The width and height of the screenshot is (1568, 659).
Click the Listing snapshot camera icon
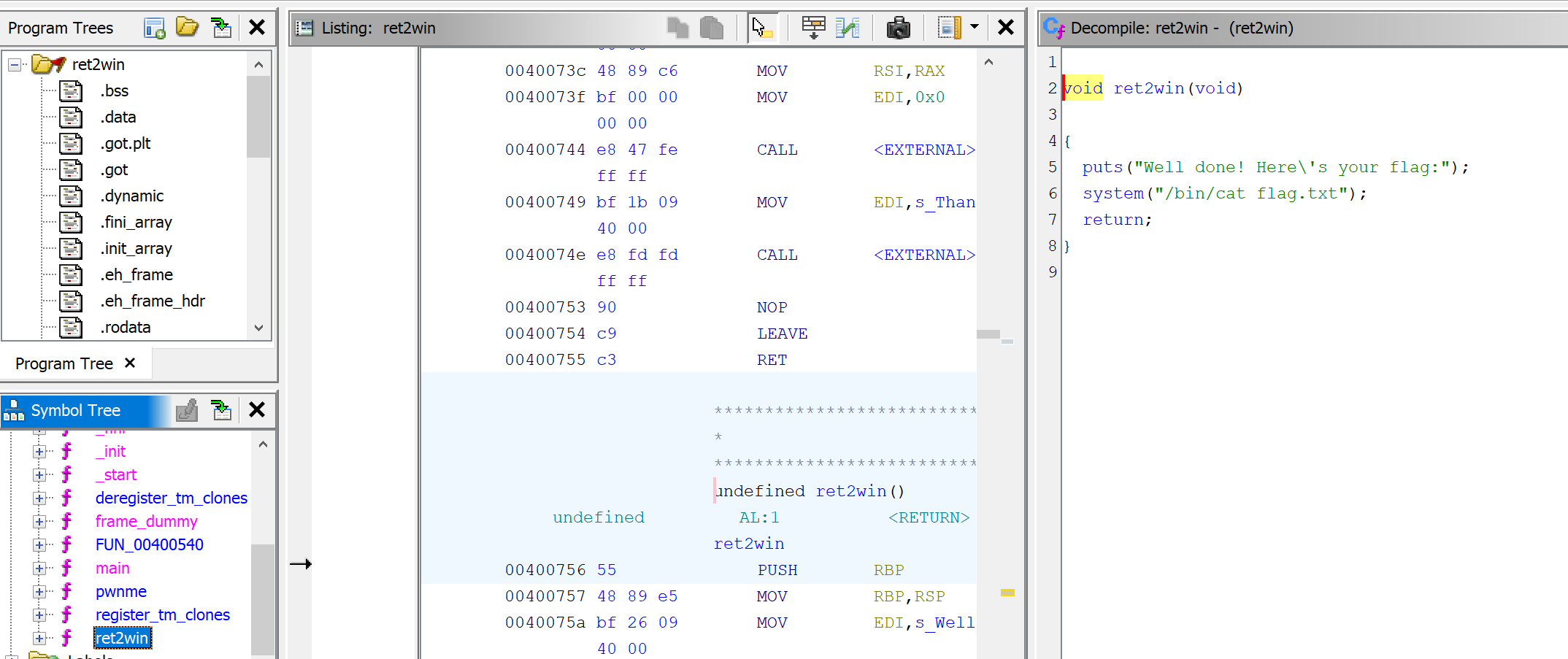[x=899, y=28]
